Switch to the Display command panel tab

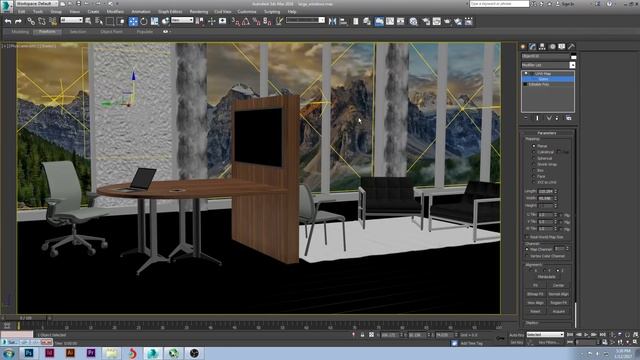[x=562, y=47]
